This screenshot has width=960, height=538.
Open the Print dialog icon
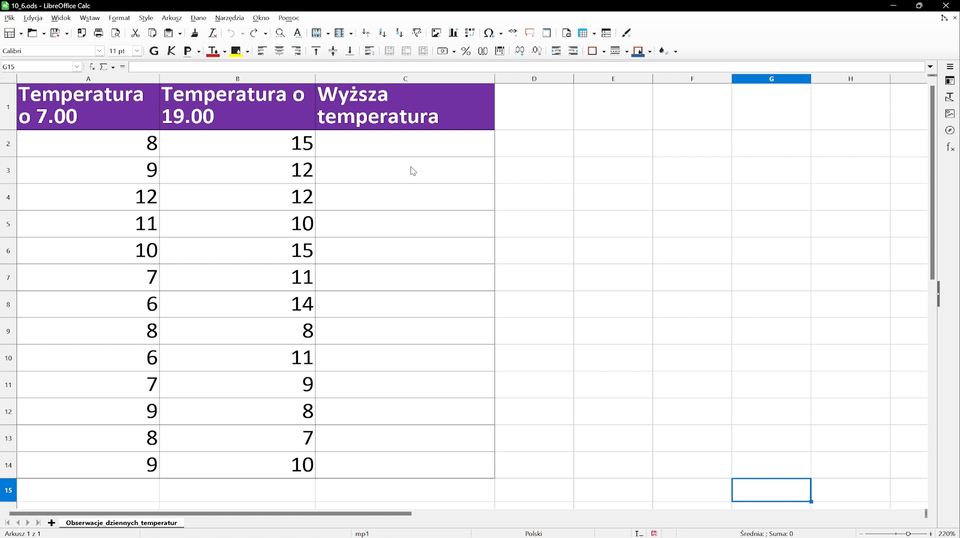98,33
